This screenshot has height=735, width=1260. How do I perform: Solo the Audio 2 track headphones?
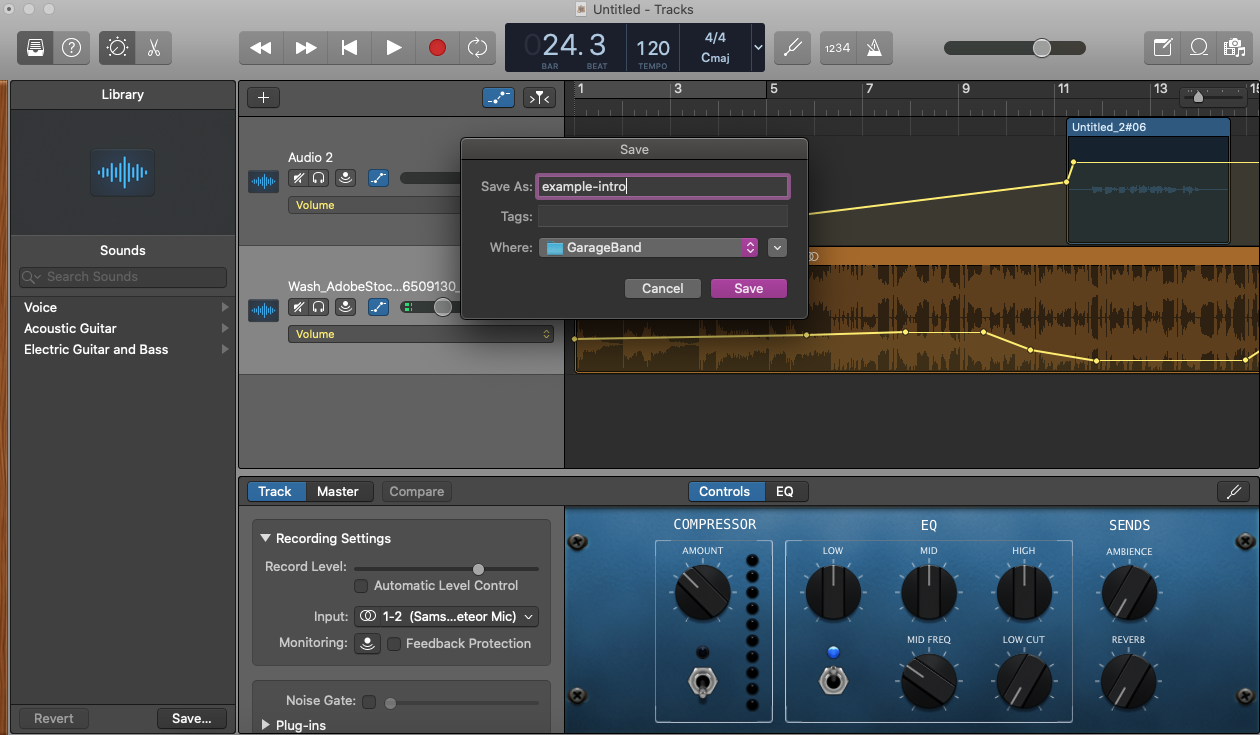[x=318, y=178]
